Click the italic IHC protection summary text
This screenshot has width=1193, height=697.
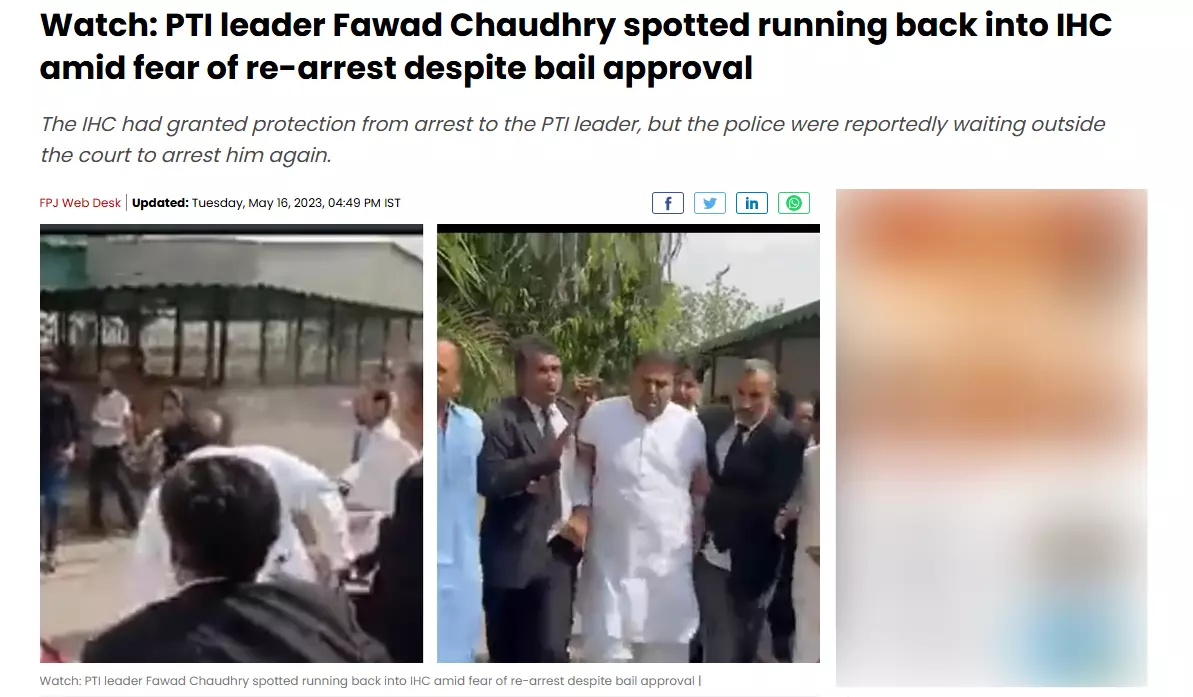(572, 139)
